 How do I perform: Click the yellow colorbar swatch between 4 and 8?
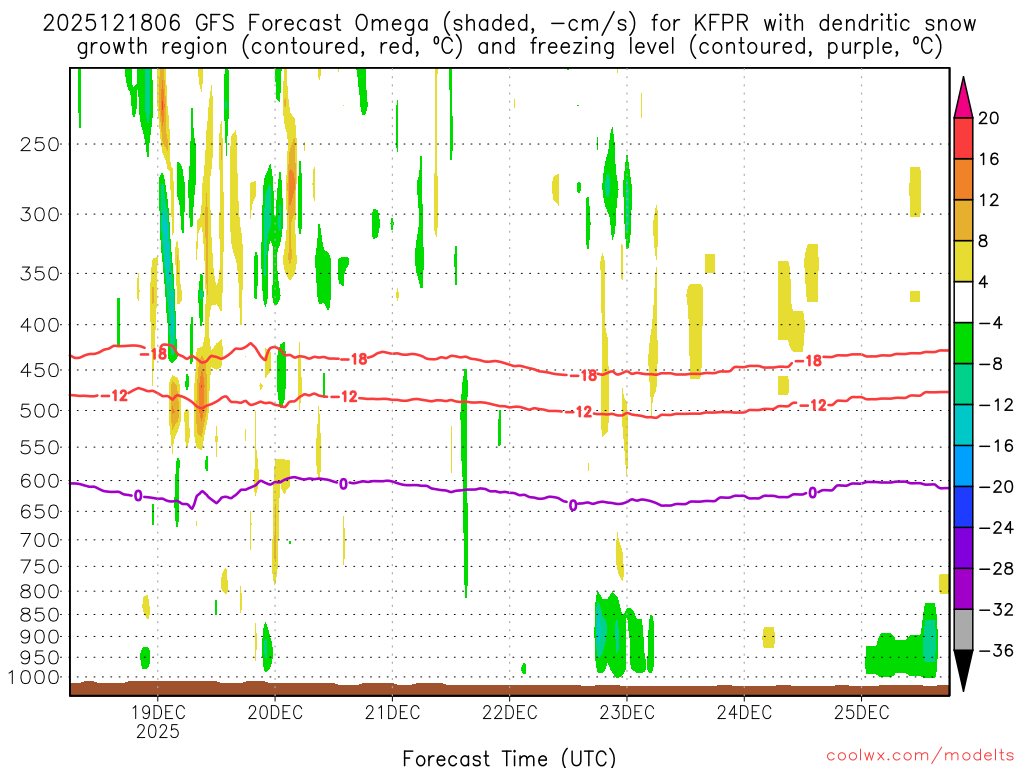tap(963, 261)
